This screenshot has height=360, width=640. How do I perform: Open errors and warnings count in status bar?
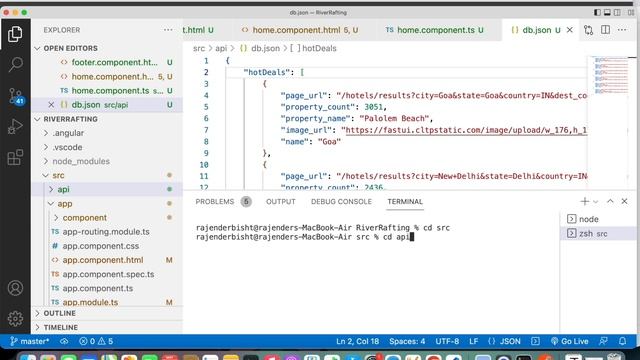tap(96, 341)
